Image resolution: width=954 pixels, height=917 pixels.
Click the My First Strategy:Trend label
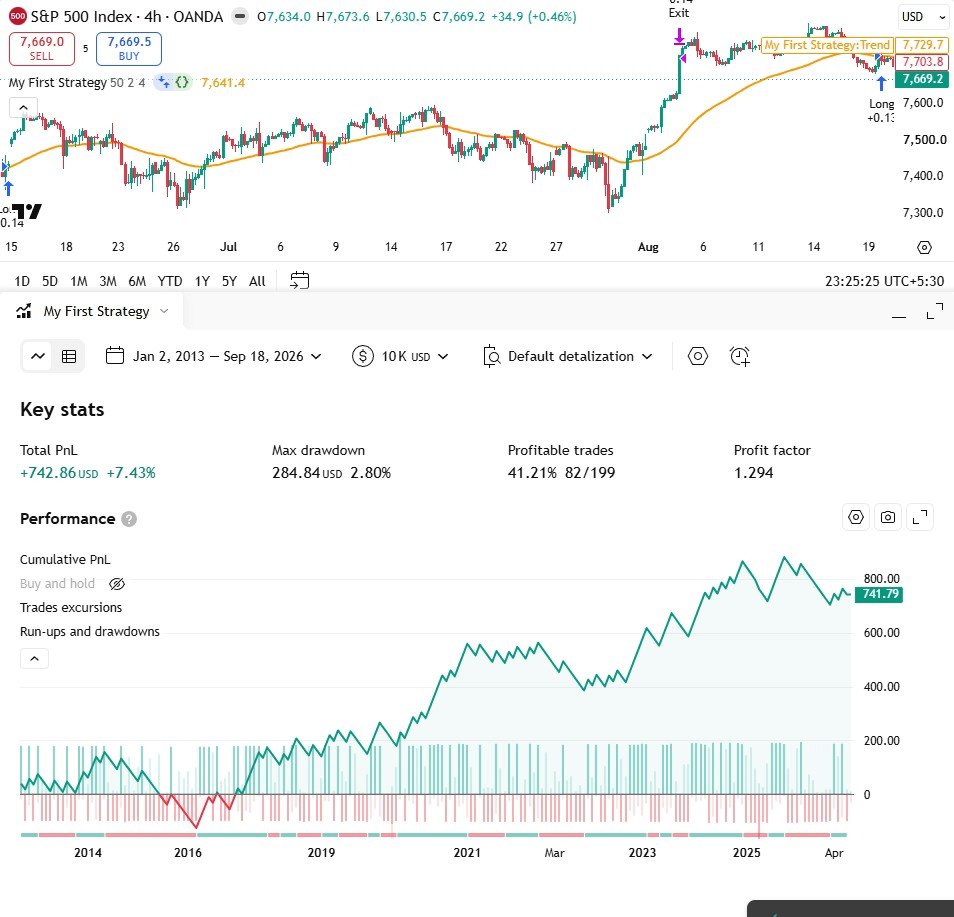[827, 45]
